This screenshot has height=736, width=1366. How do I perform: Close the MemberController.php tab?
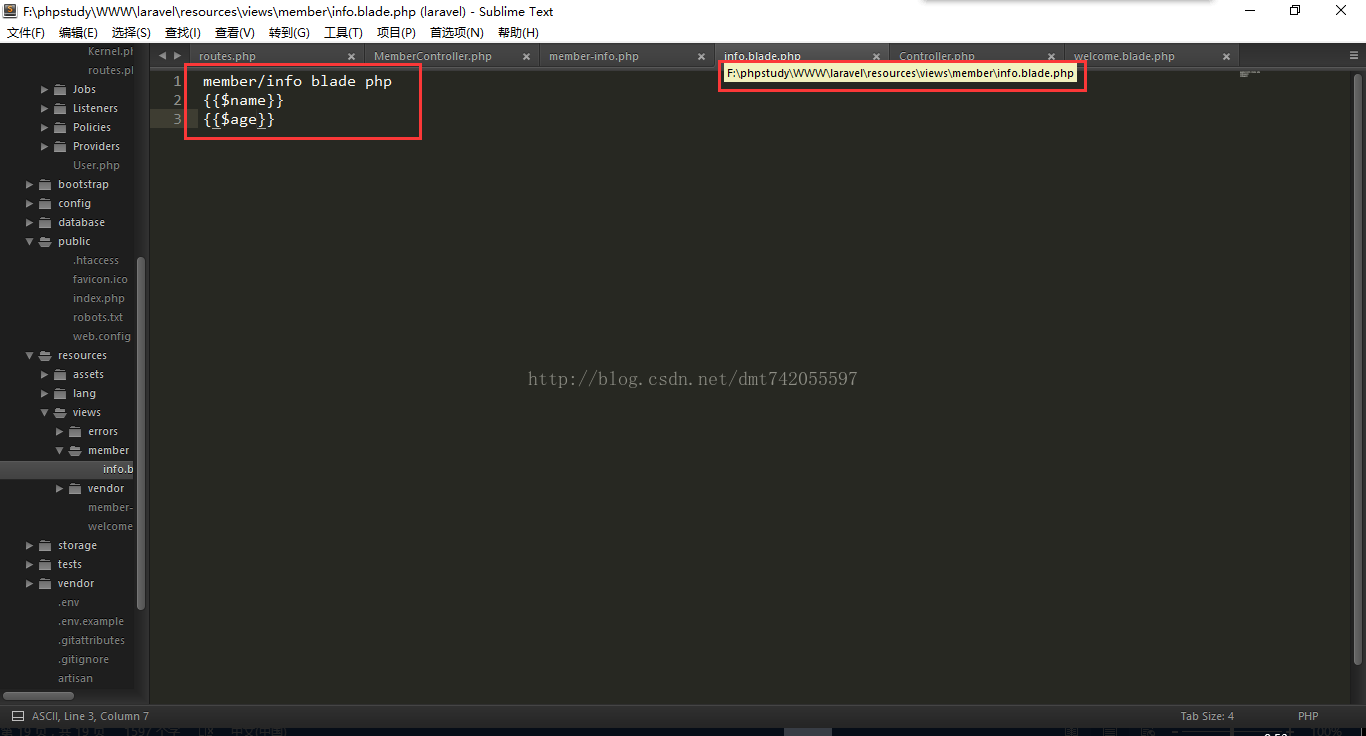pyautogui.click(x=526, y=57)
